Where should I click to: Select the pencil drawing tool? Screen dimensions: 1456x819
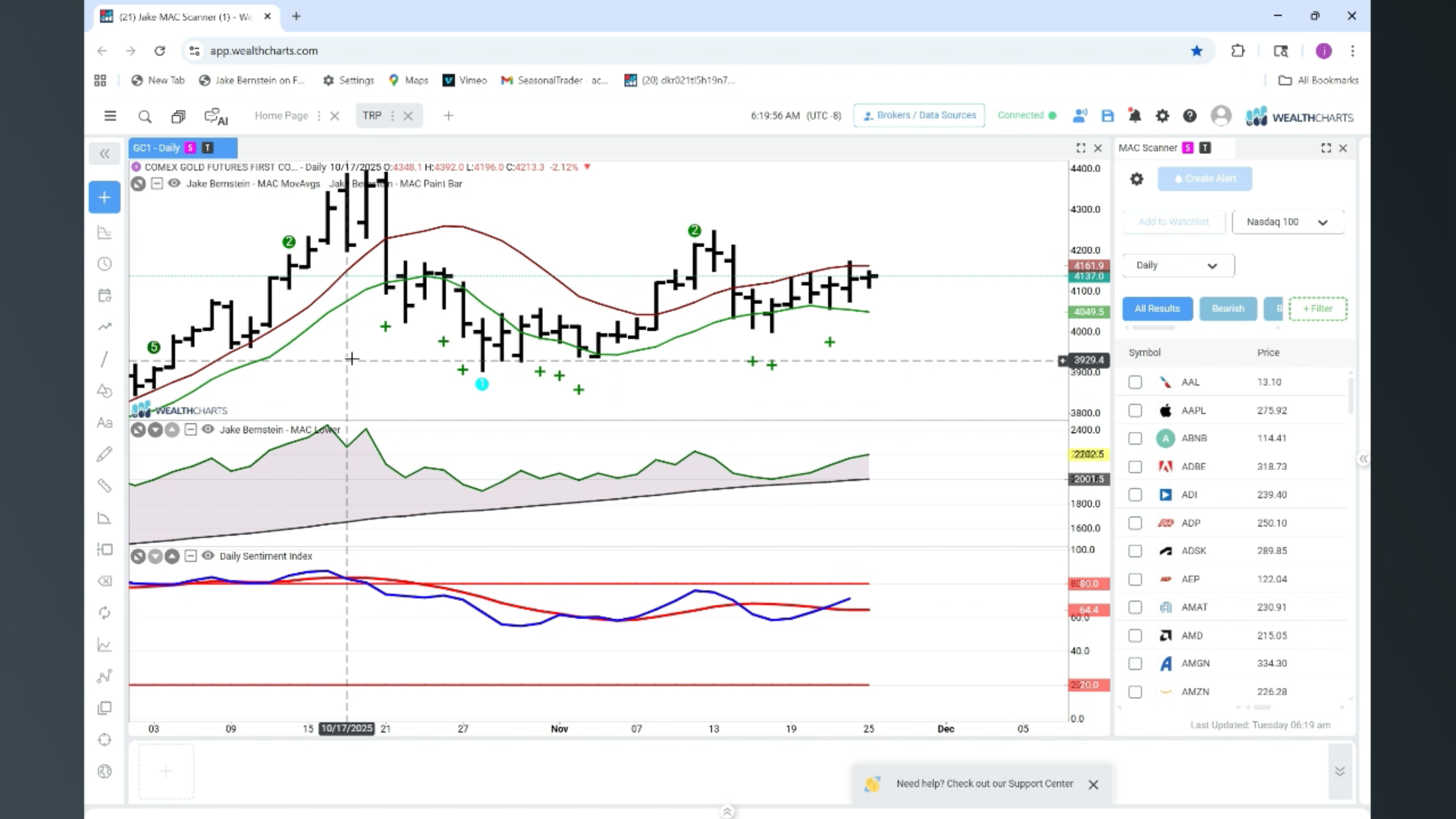click(x=105, y=453)
